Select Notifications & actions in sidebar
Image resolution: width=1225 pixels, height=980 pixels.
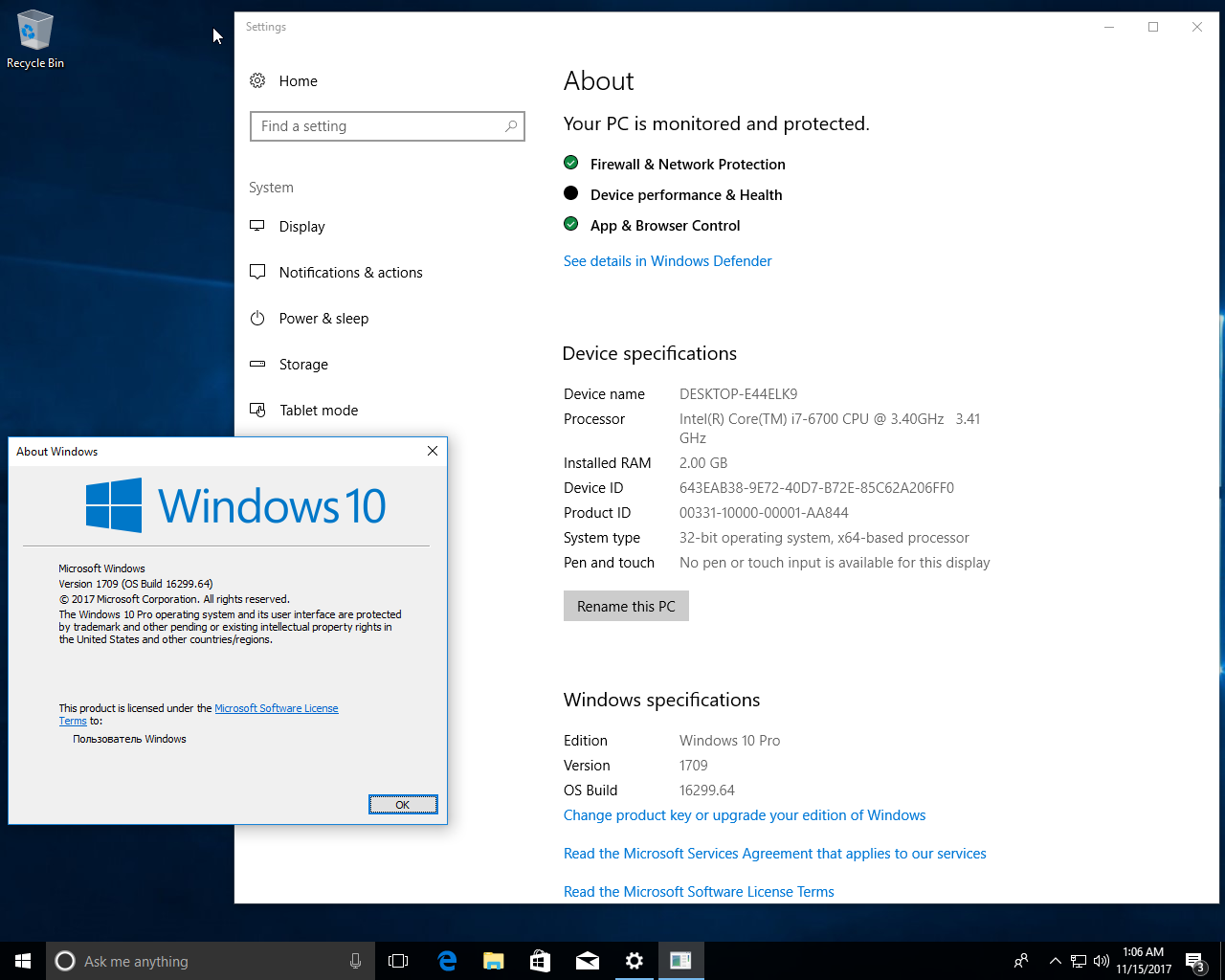pyautogui.click(x=351, y=273)
